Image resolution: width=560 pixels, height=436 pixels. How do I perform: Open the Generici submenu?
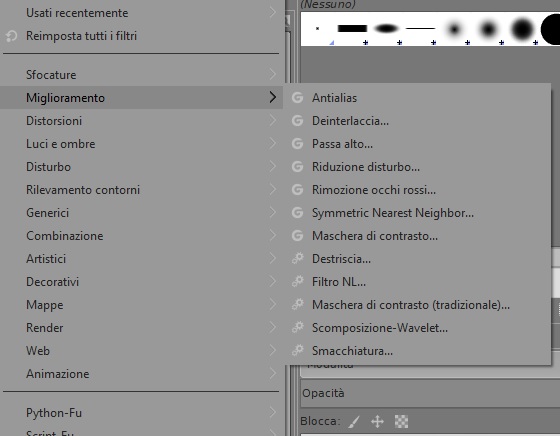click(141, 213)
